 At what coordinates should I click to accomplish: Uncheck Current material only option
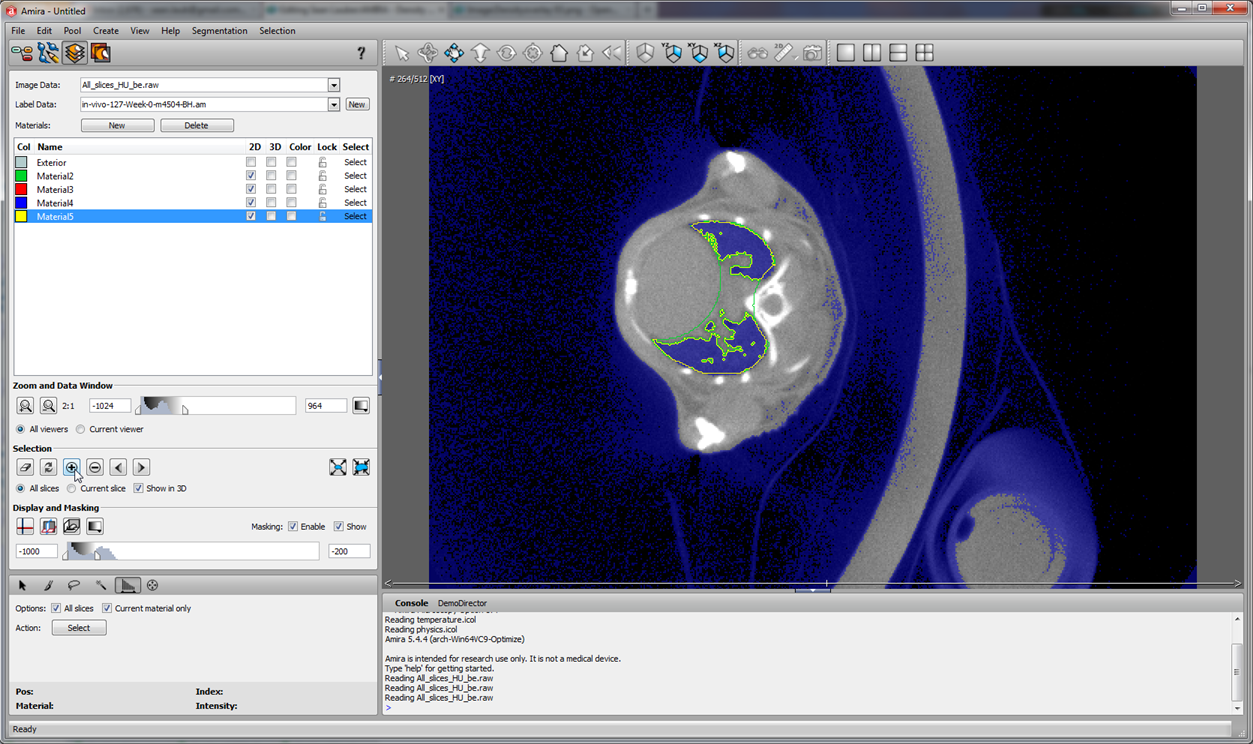(x=107, y=608)
